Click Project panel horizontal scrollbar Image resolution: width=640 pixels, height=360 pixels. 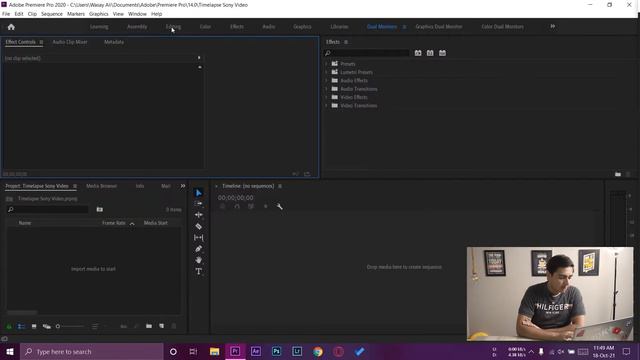click(22, 313)
